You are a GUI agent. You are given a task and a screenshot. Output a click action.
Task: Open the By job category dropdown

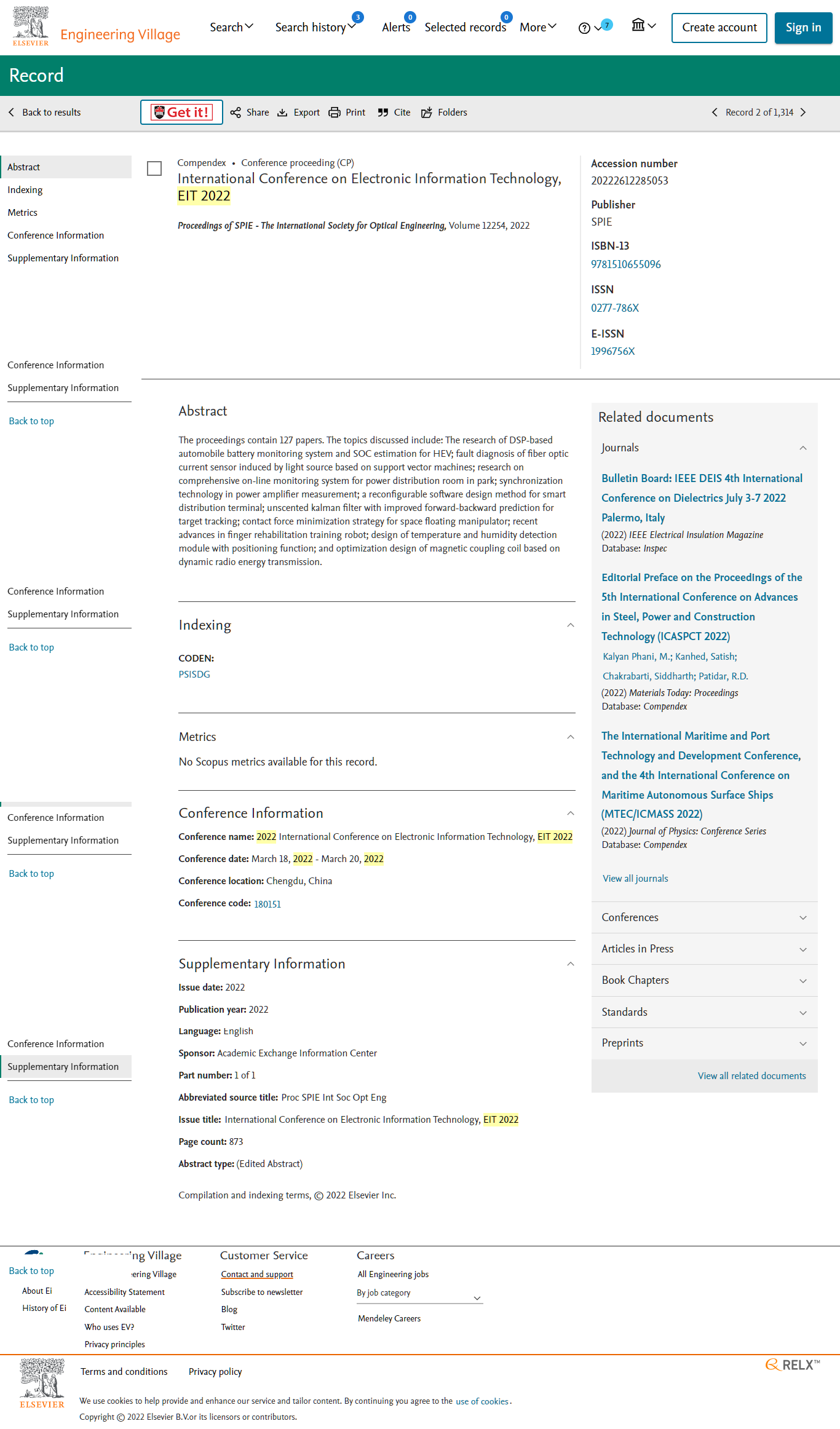(419, 1293)
